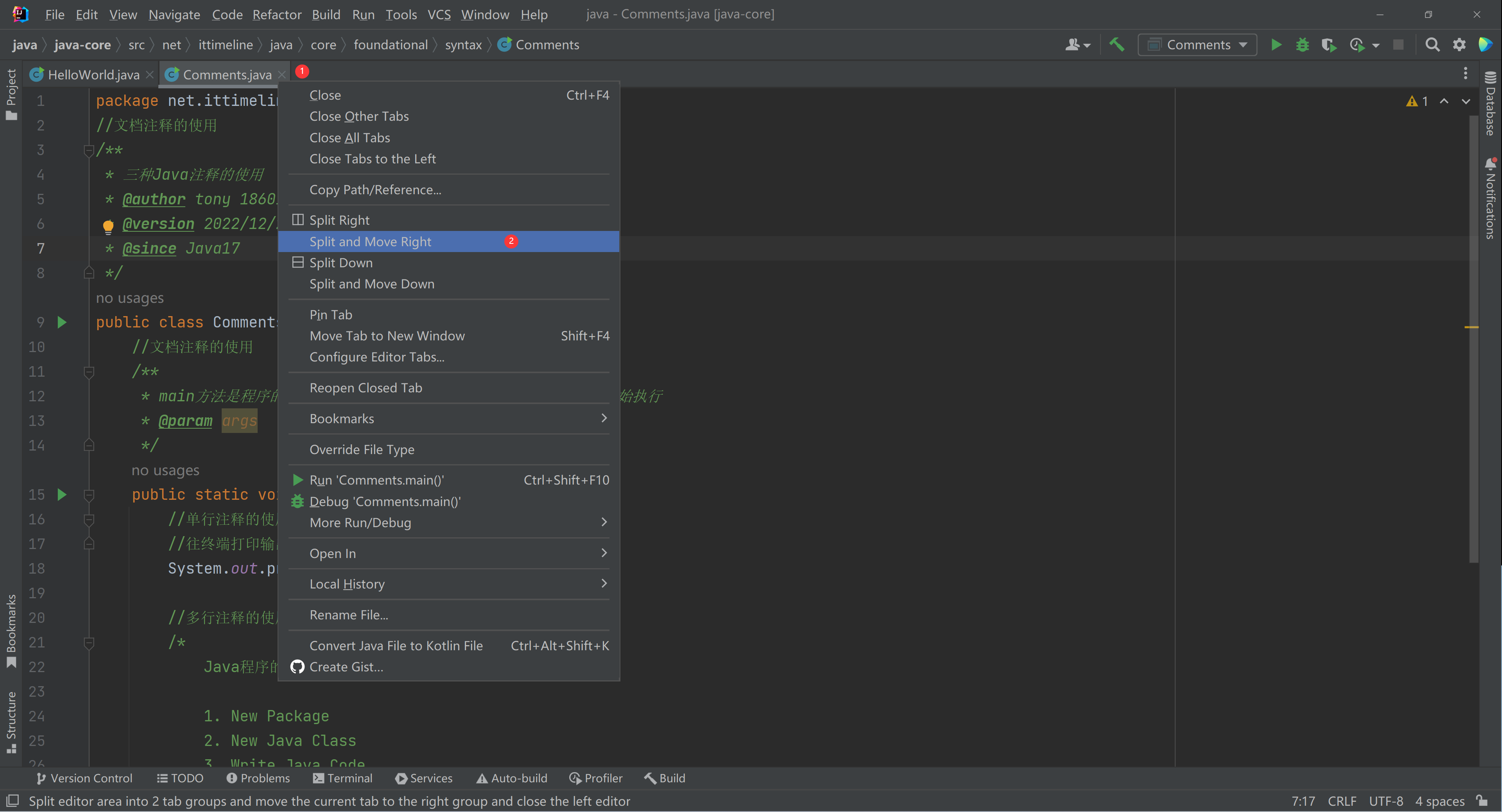Click the run gutter icon for class Comments
Viewport: 1502px width, 812px height.
tap(62, 322)
